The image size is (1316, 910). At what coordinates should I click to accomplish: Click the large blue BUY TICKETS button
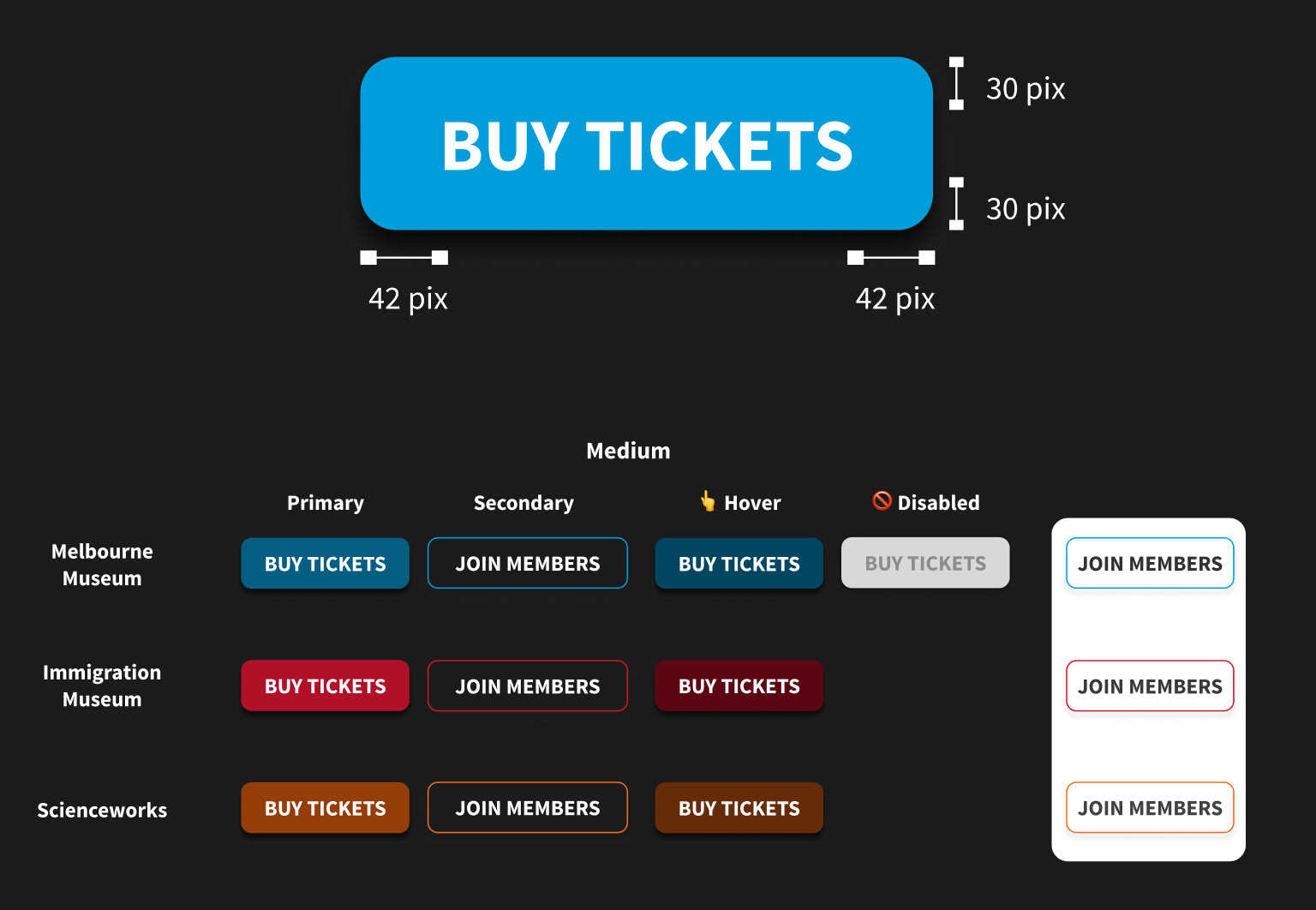click(646, 143)
